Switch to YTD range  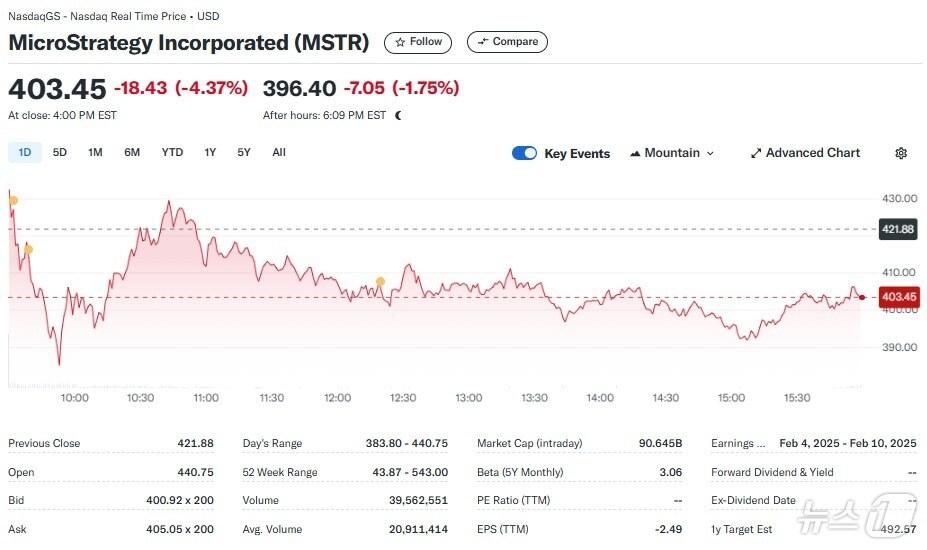pyautogui.click(x=172, y=152)
